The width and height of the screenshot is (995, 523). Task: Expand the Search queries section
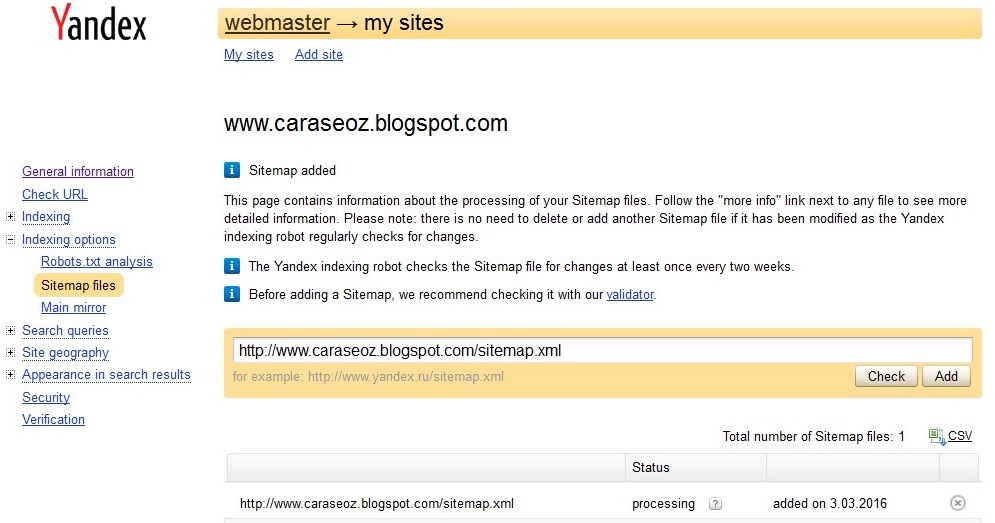[x=10, y=331]
